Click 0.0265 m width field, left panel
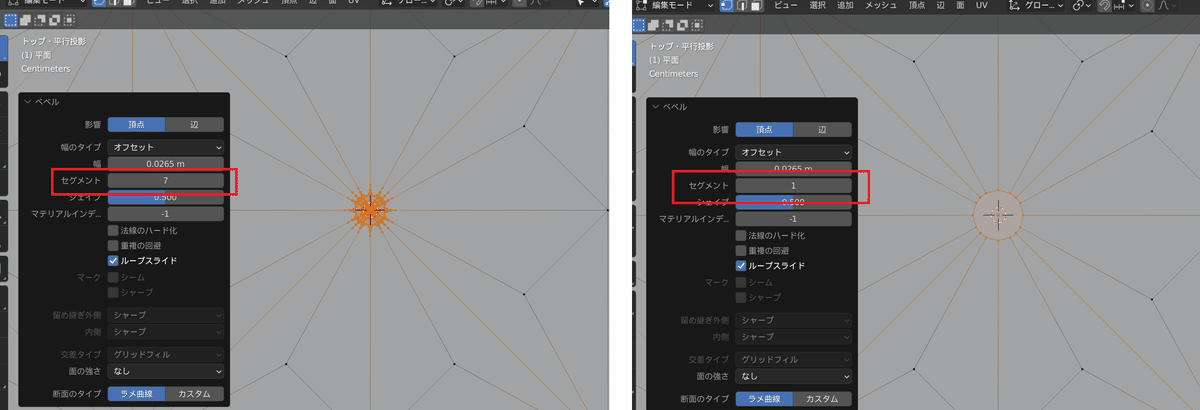The width and height of the screenshot is (1200, 410). pyautogui.click(x=166, y=164)
